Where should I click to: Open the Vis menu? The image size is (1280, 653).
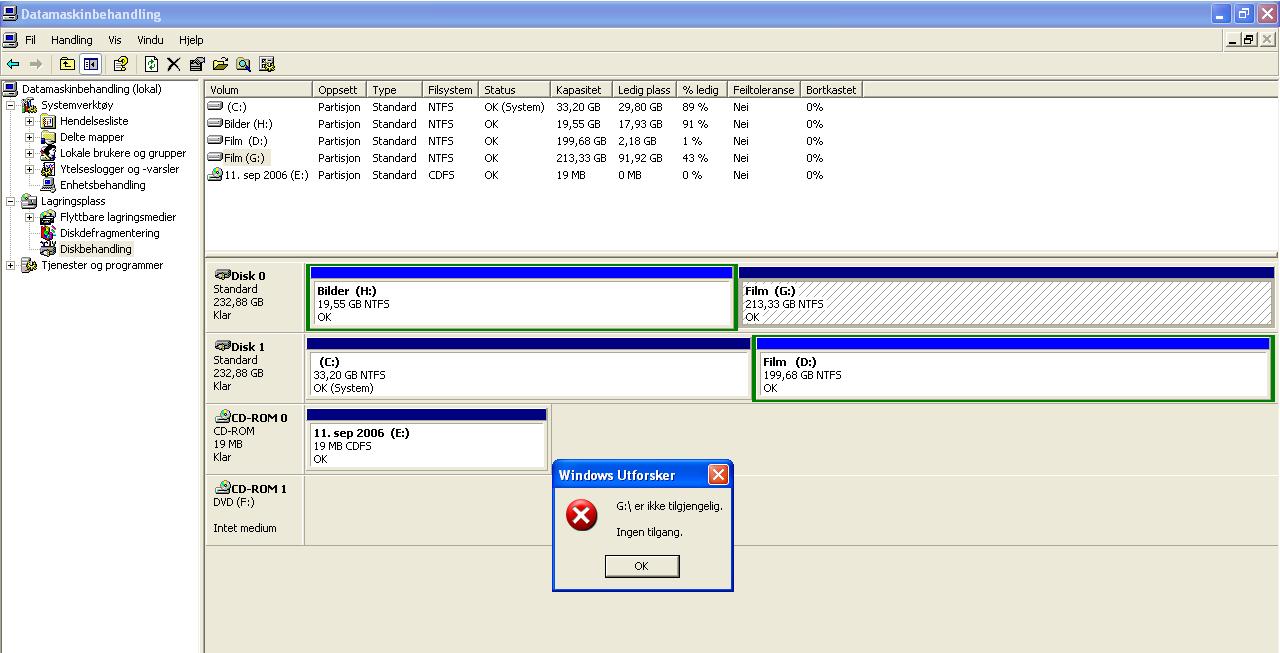pos(115,40)
